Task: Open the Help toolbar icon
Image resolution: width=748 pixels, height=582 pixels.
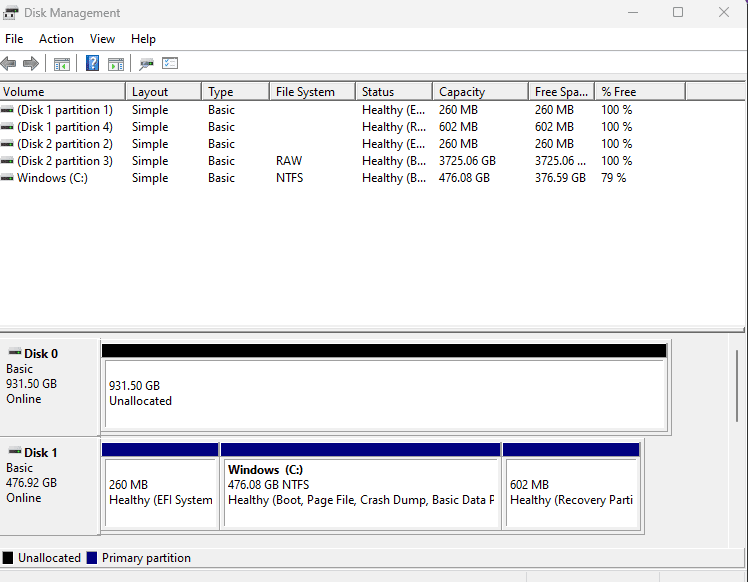Action: (93, 63)
